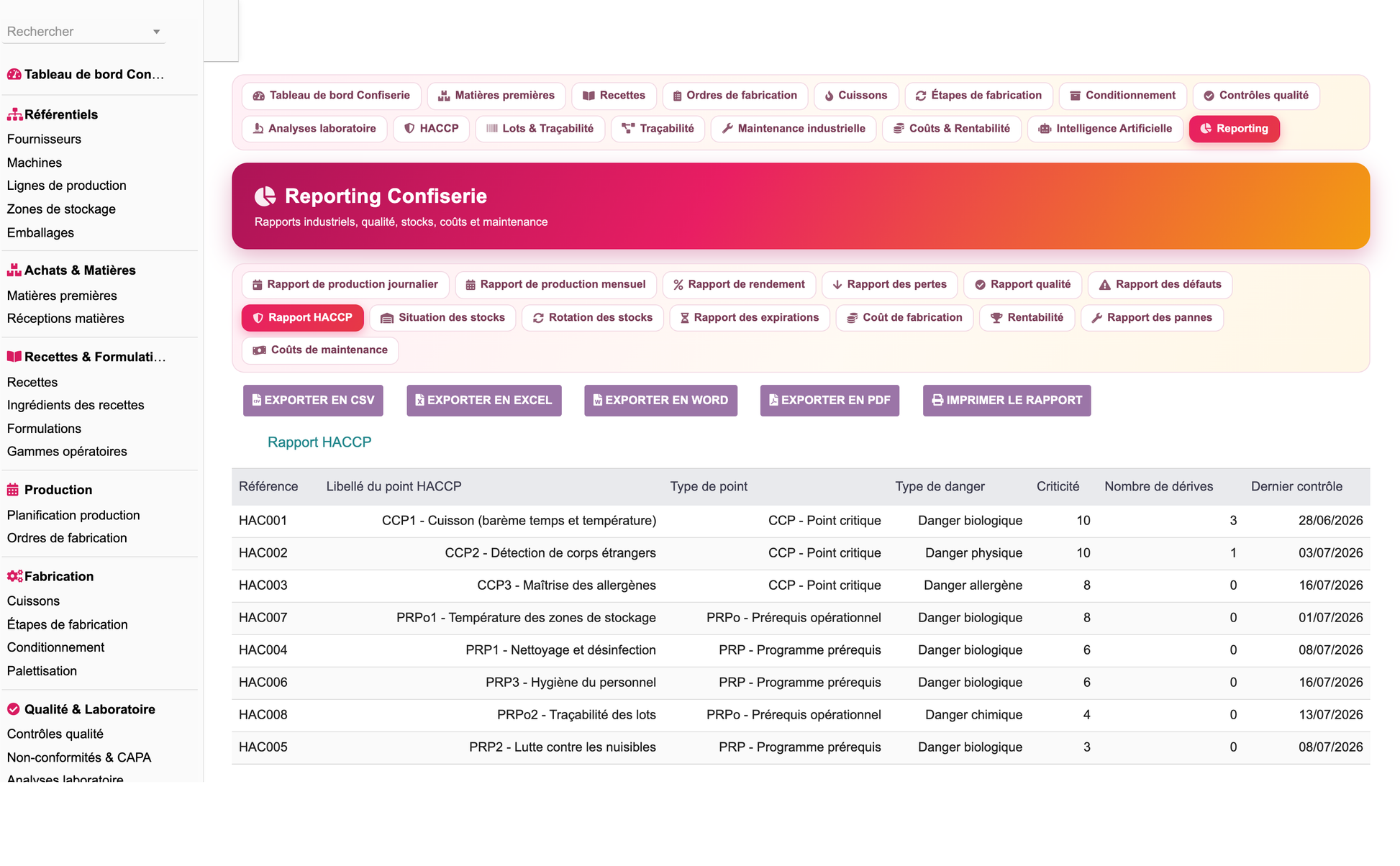The width and height of the screenshot is (1400, 866).
Task: Print the report with Imprimer le rapport
Action: 1007,401
